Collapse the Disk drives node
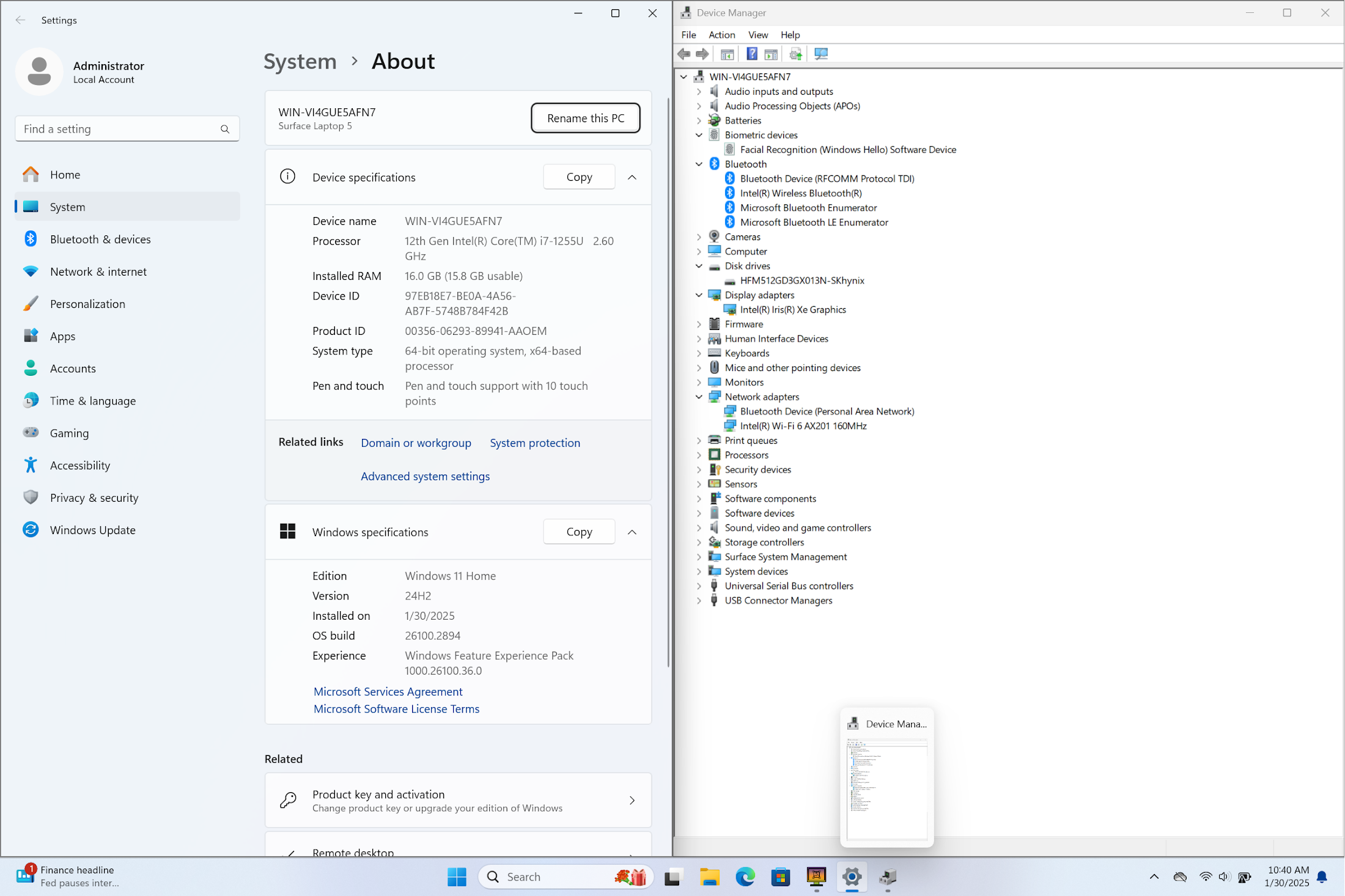 click(x=699, y=266)
